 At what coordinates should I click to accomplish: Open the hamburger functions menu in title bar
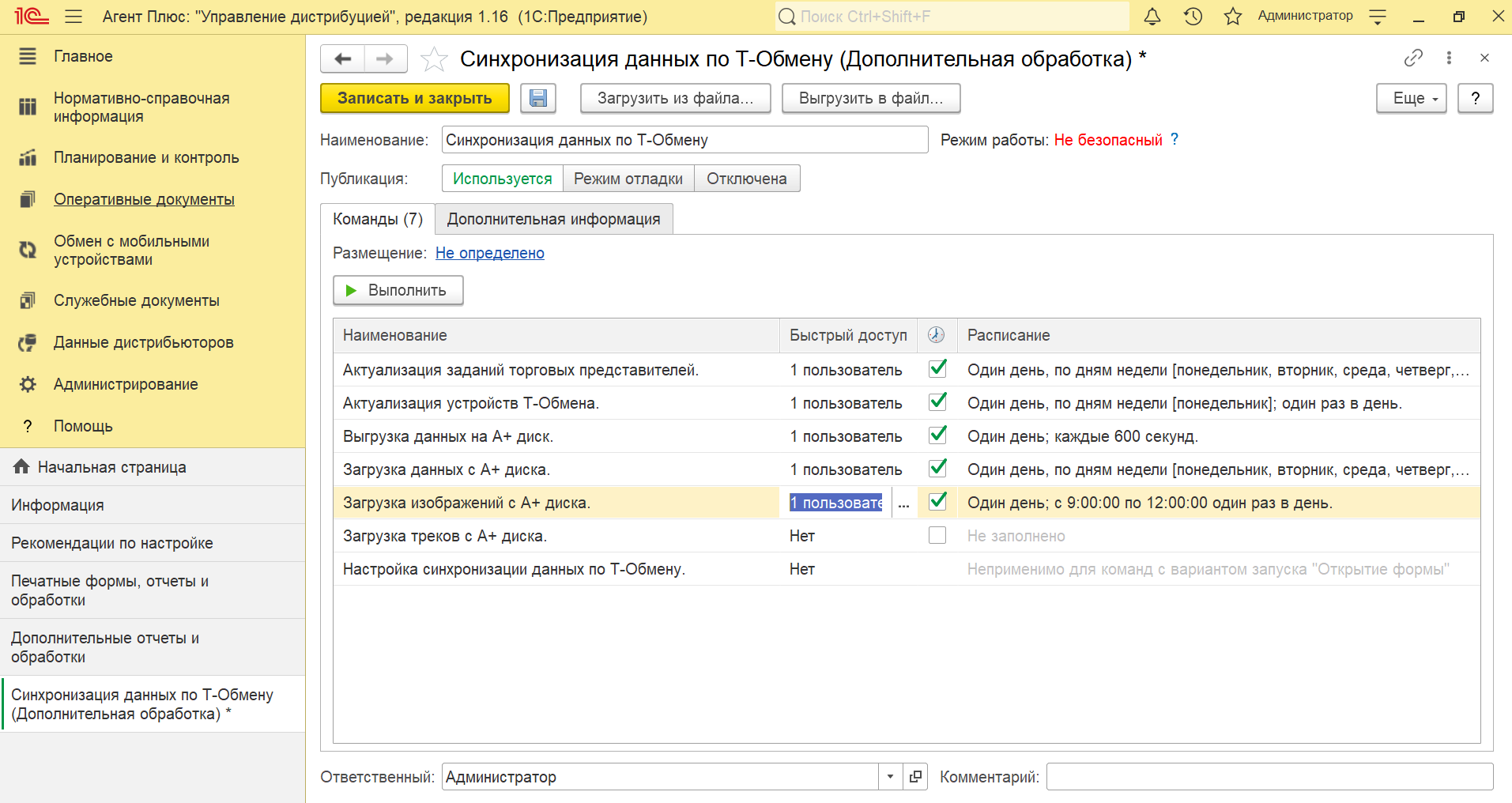[74, 16]
